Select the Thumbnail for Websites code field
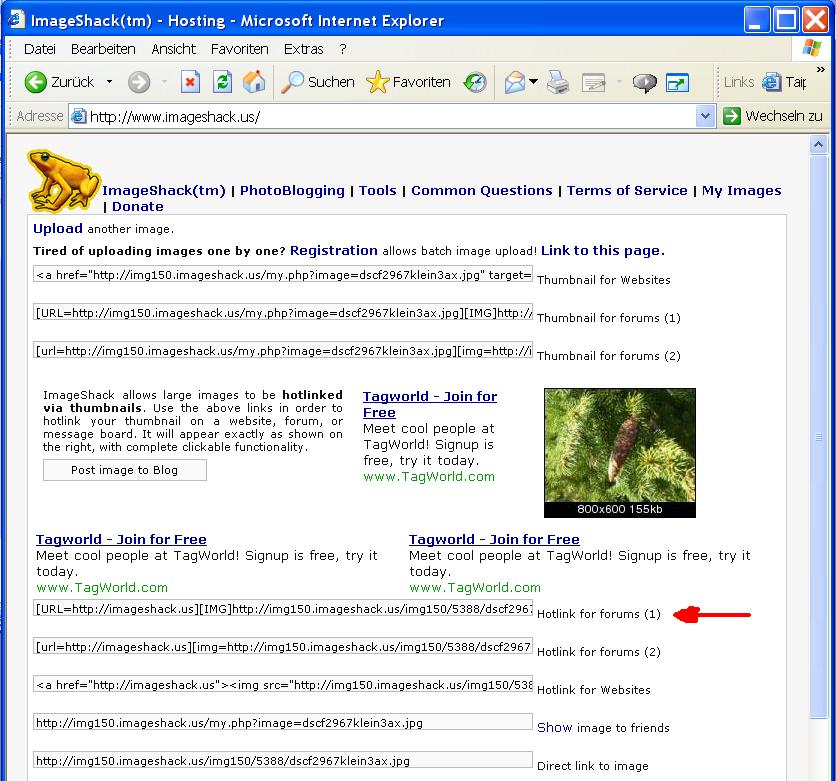 coord(283,274)
